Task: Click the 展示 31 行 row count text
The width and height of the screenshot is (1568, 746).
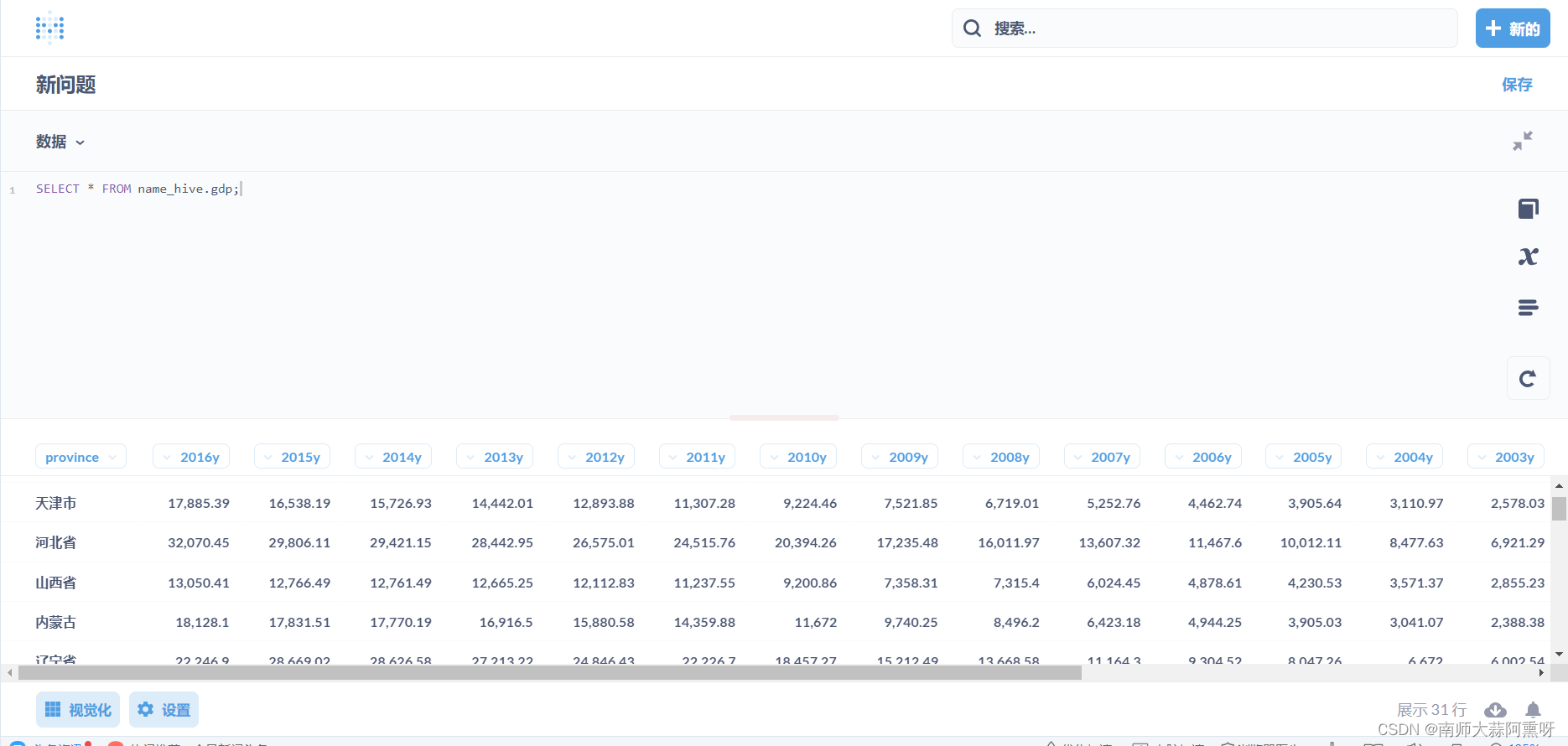Action: click(x=1431, y=710)
